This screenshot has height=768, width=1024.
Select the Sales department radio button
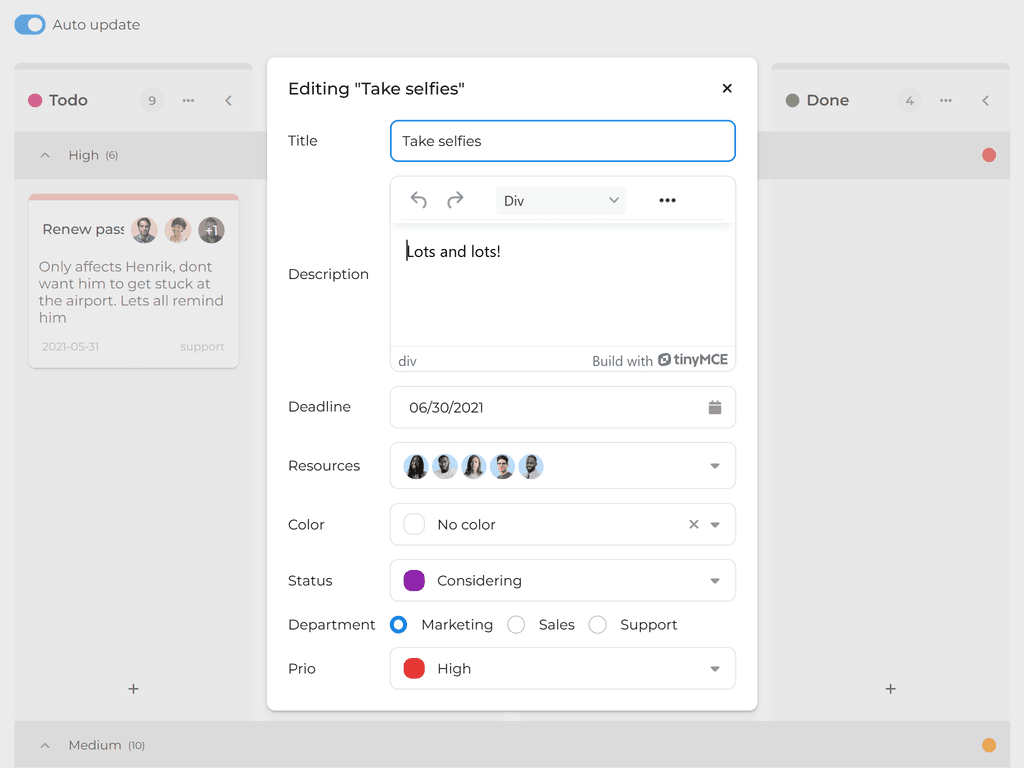(x=516, y=624)
